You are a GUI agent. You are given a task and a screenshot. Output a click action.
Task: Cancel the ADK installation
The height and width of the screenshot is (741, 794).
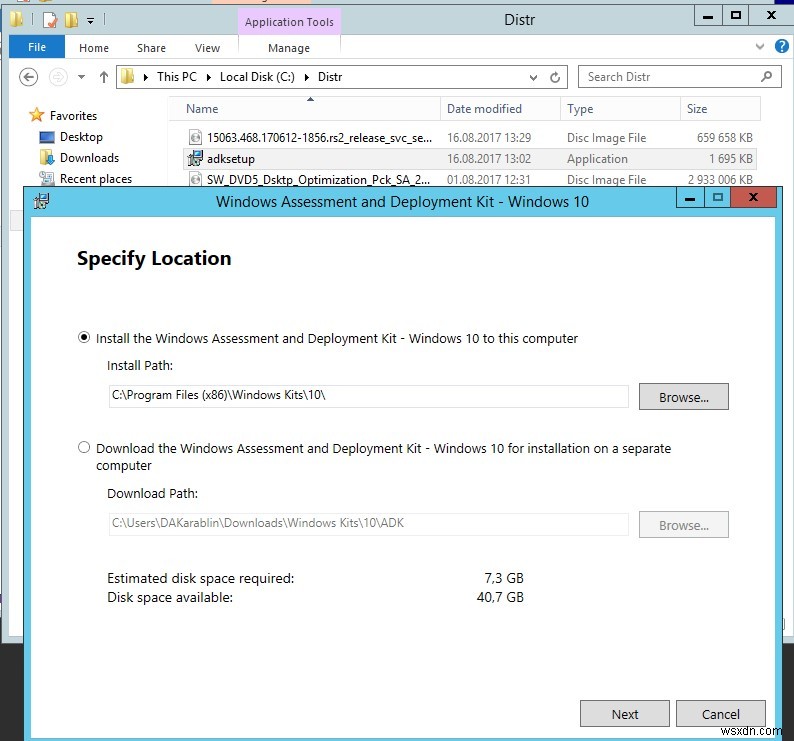(x=720, y=714)
